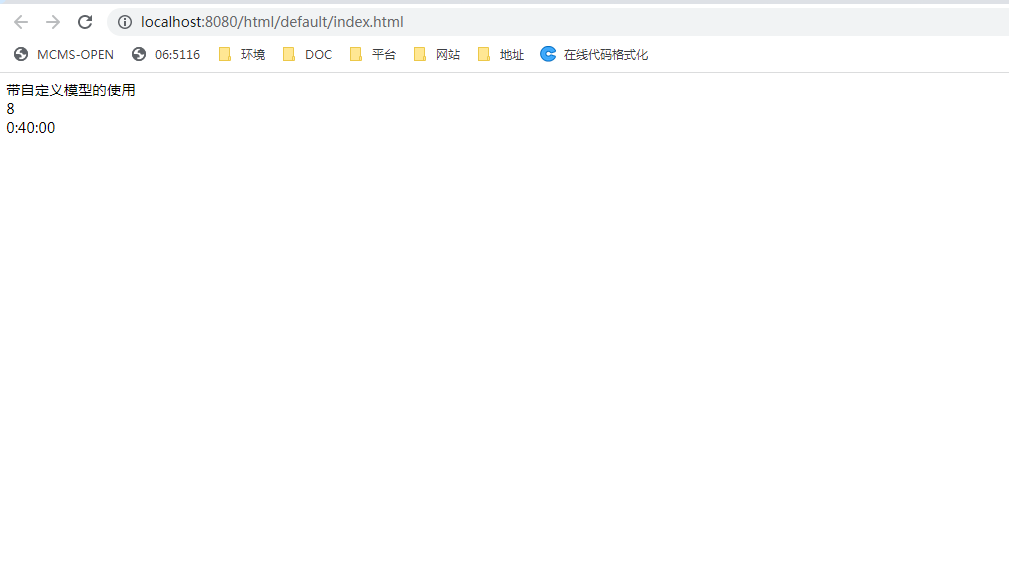Expand the 地址 bookmark folder
Screen dimensions: 1009x564
click(501, 55)
